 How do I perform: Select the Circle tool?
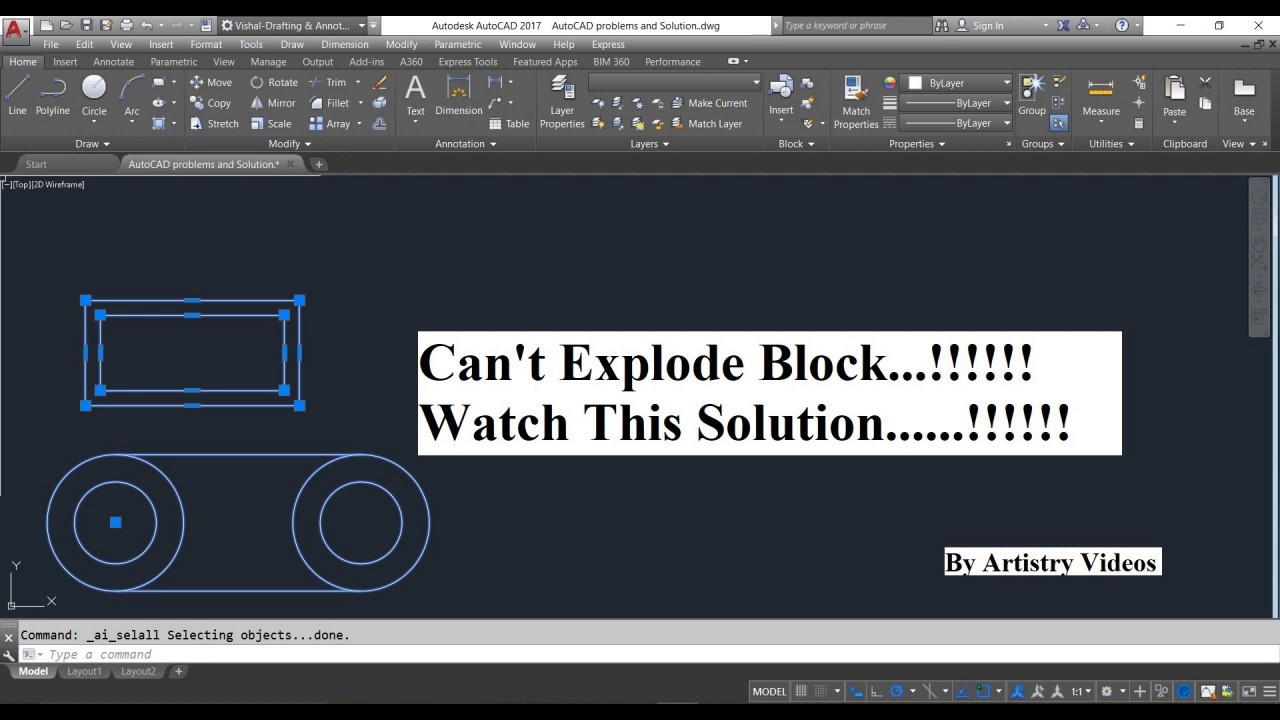pos(94,97)
